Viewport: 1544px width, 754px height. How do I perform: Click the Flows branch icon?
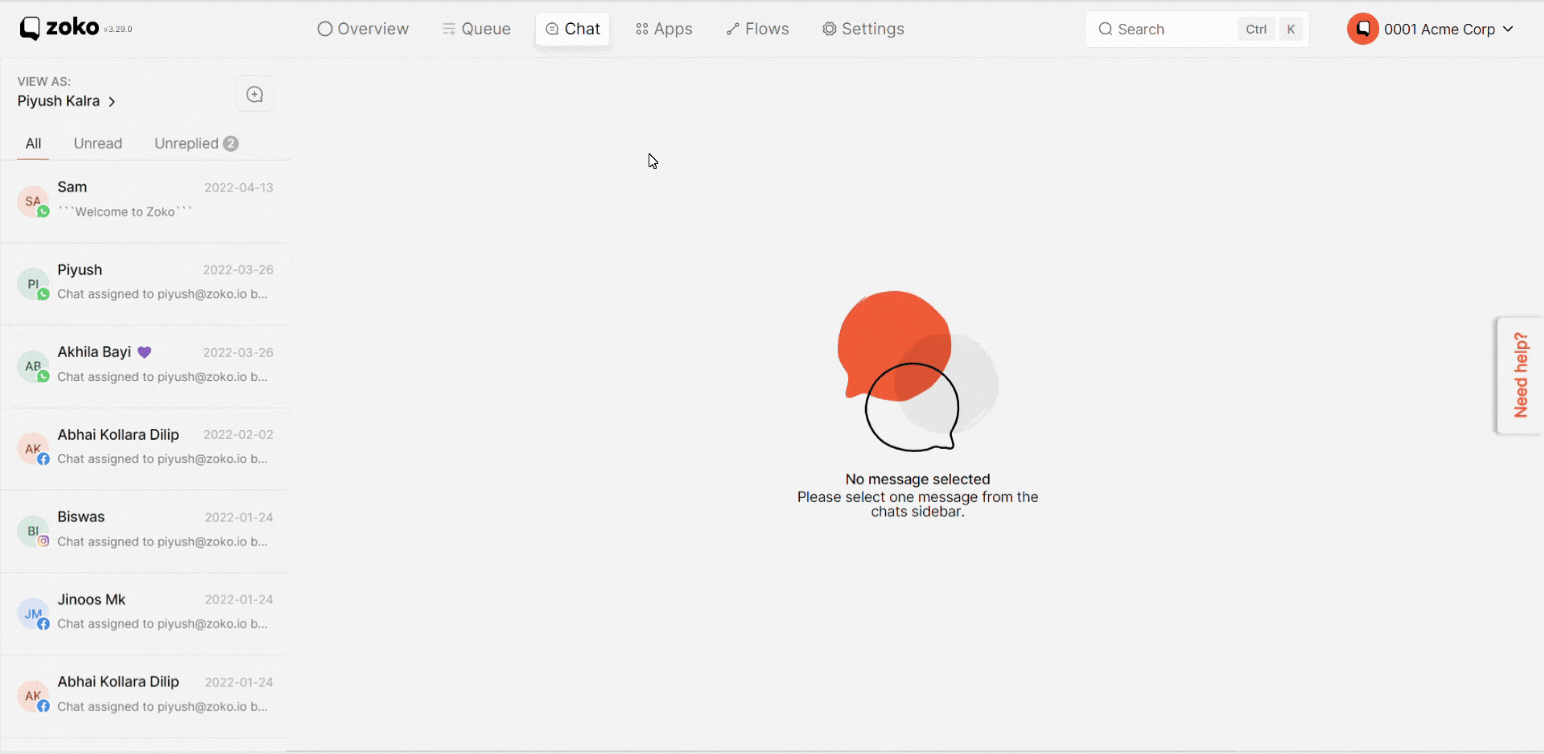(733, 29)
